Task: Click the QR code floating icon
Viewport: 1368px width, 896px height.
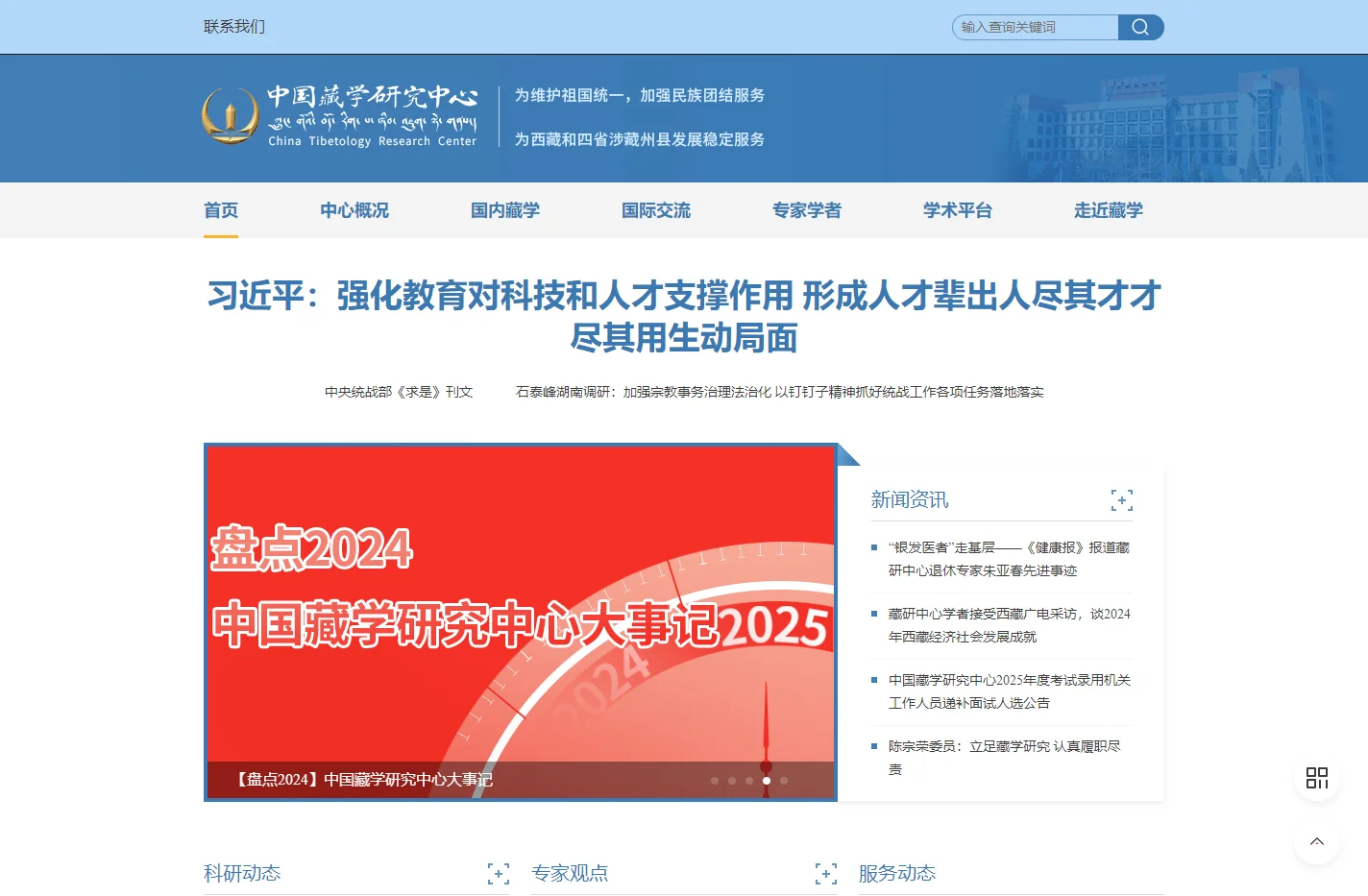Action: (1317, 778)
